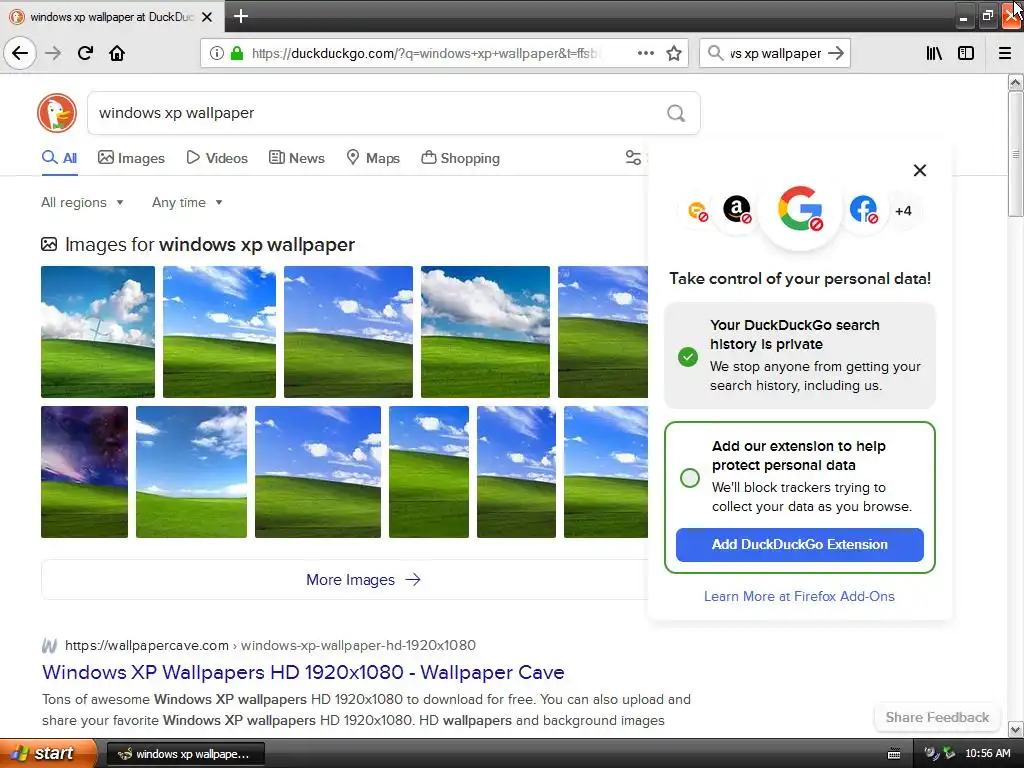
Task: Go back using the browser back arrow
Action: click(x=20, y=53)
